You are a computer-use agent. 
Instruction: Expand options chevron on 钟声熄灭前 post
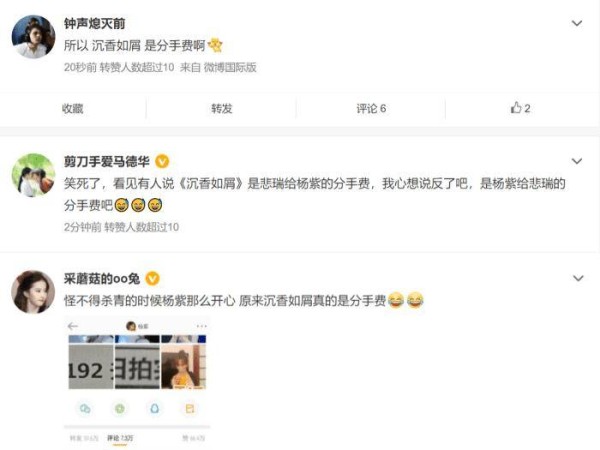(577, 23)
